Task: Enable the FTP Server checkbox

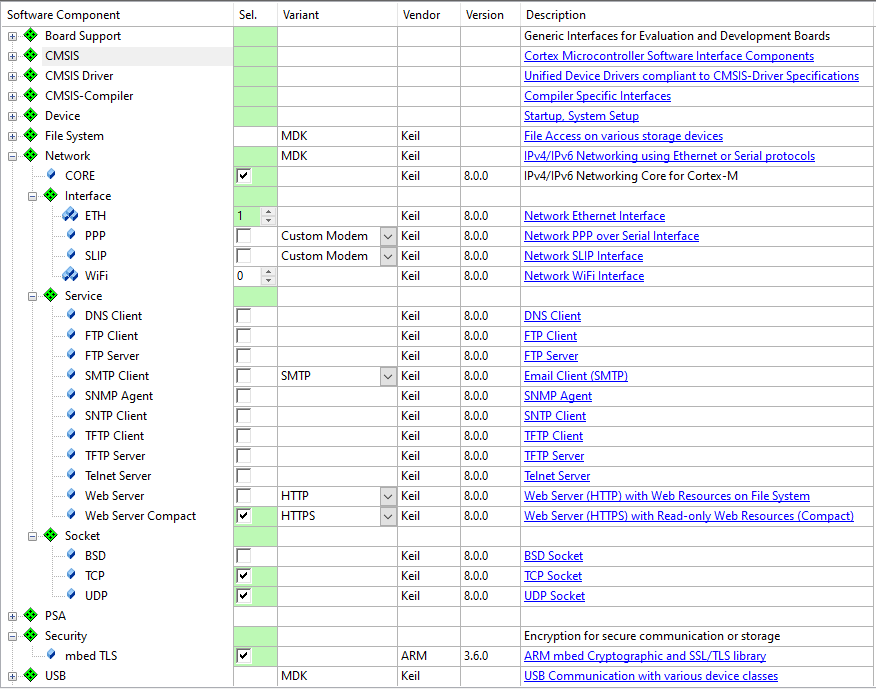Action: [x=243, y=356]
